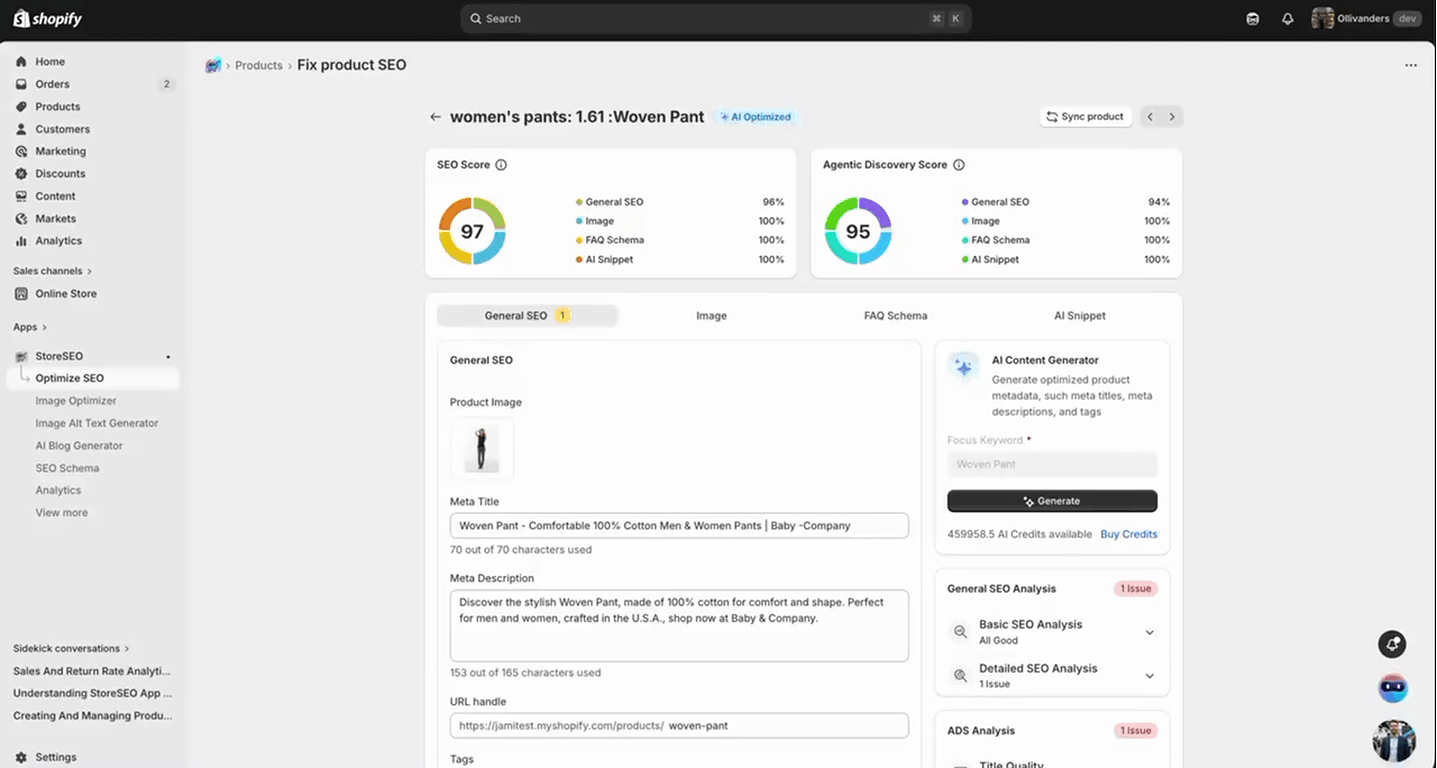Open the FAQ Schema tab
Image resolution: width=1437 pixels, height=768 pixels.
(x=894, y=315)
